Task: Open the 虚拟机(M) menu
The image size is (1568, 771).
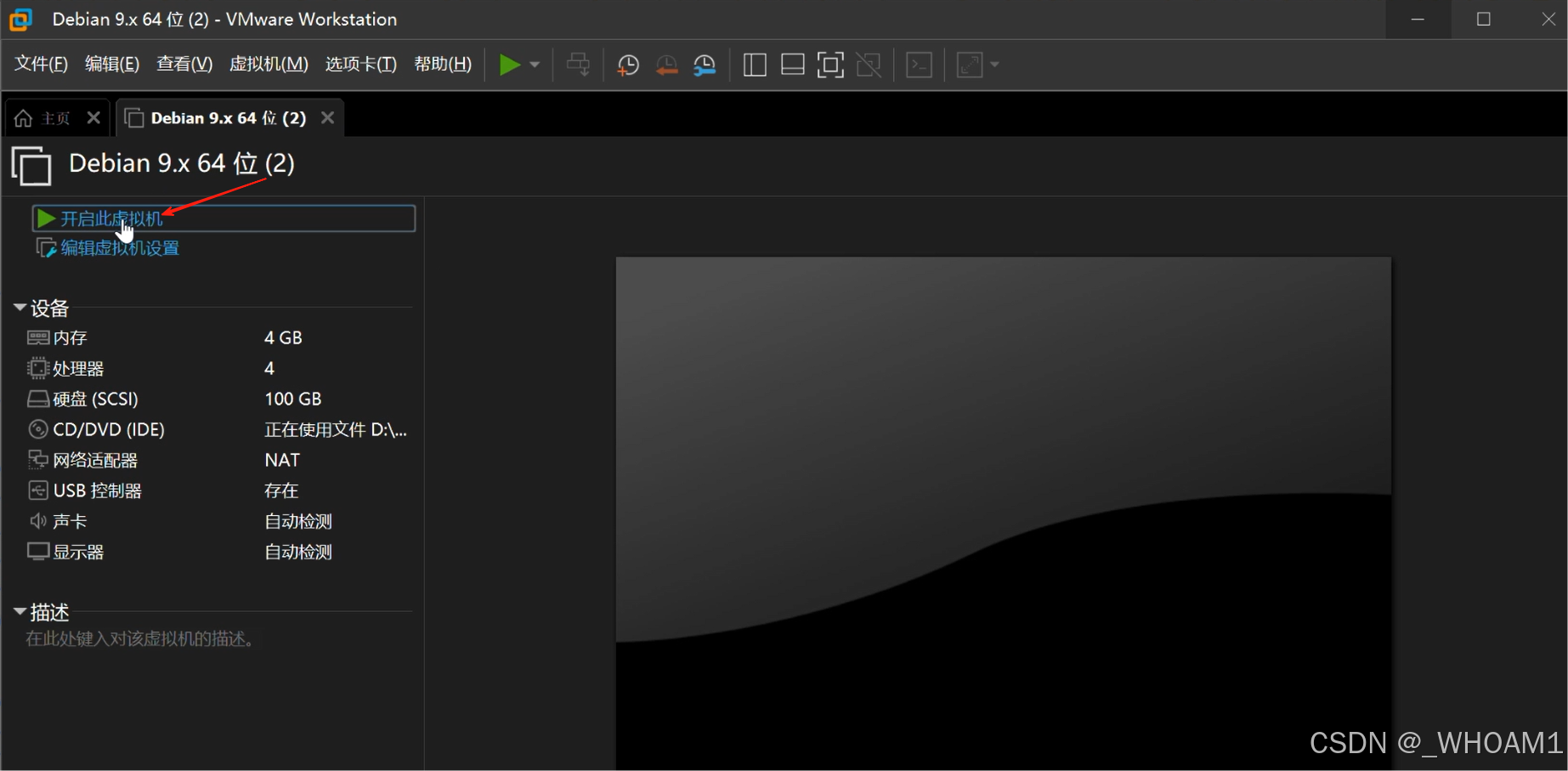Action: pyautogui.click(x=269, y=65)
